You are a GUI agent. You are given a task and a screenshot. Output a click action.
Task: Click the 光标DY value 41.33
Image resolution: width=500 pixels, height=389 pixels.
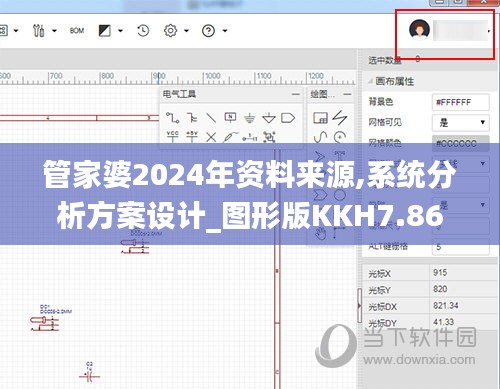444,322
